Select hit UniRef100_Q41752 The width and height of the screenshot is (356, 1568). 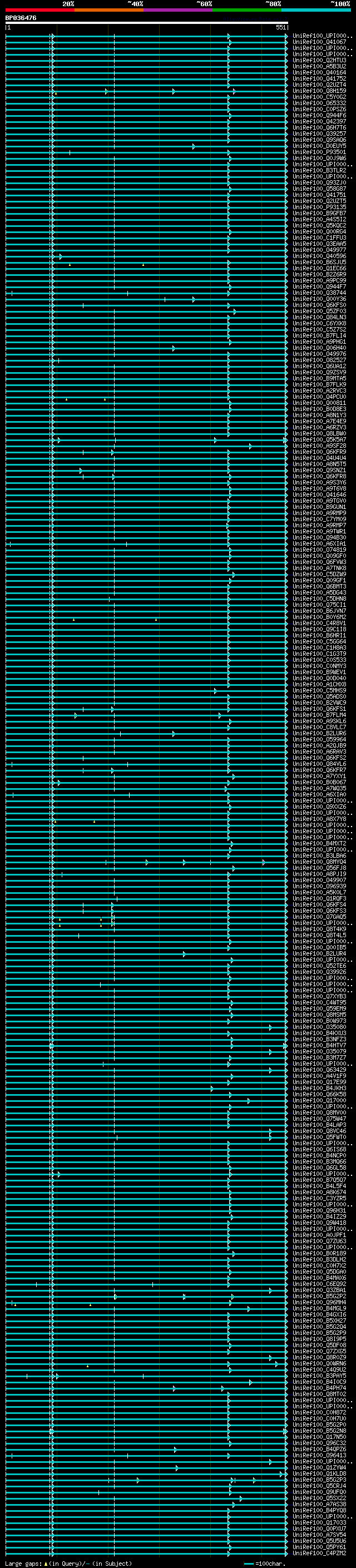point(319,78)
